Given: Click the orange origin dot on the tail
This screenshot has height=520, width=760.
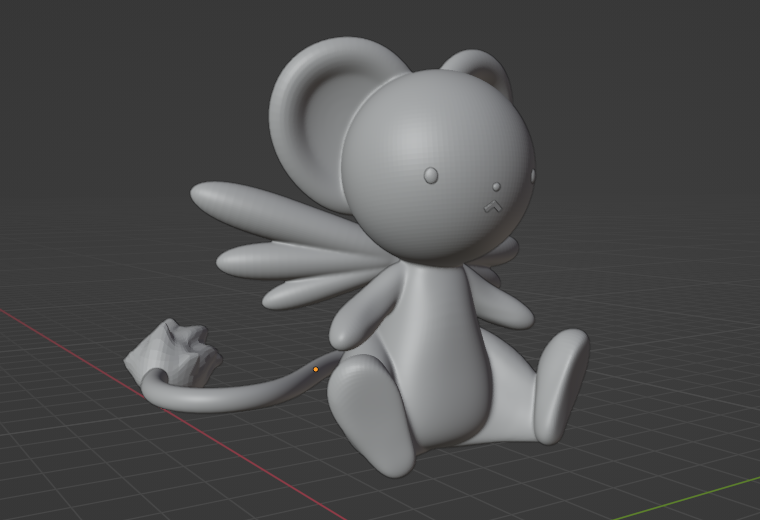Looking at the screenshot, I should [316, 369].
